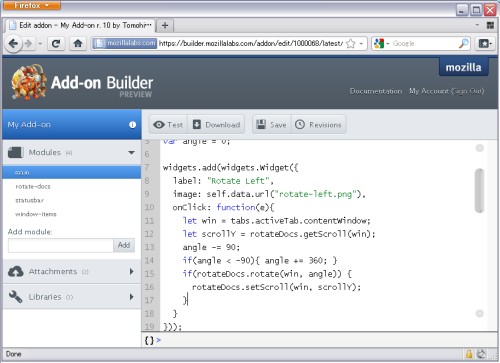Click the status bar padlock icon
This screenshot has height=363, width=500.
(x=469, y=354)
